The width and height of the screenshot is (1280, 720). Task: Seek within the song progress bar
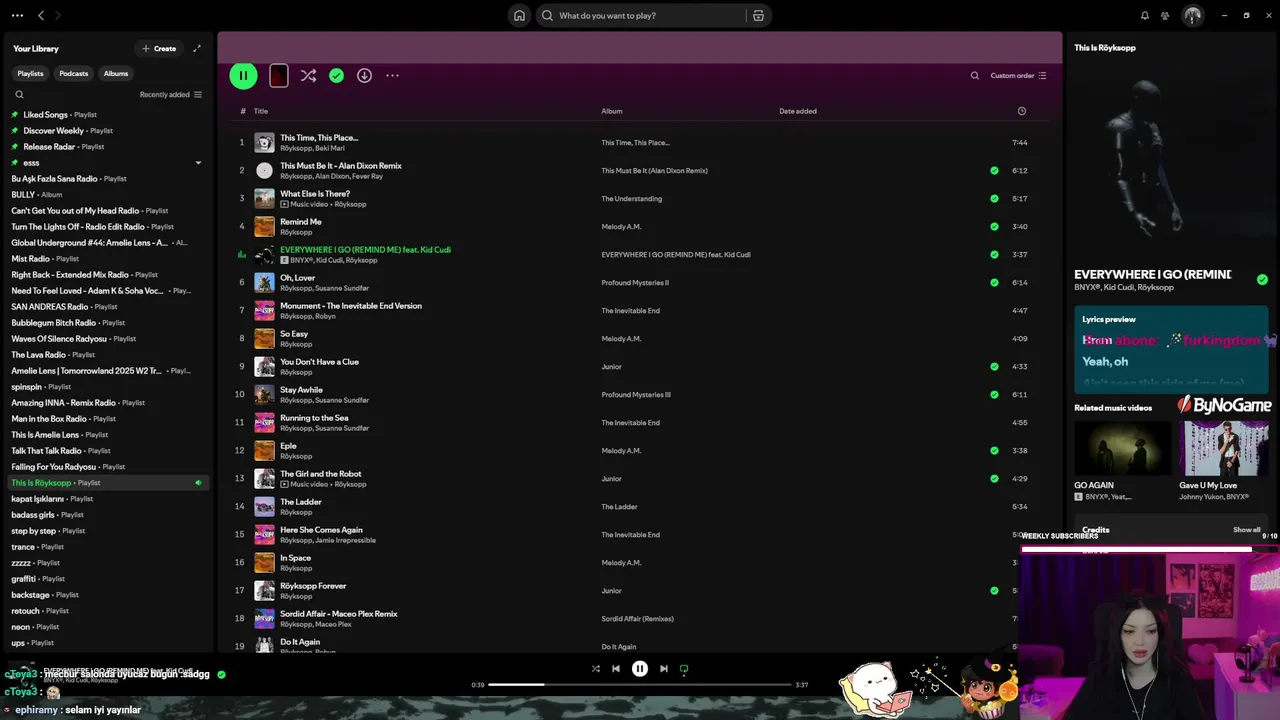[640, 685]
